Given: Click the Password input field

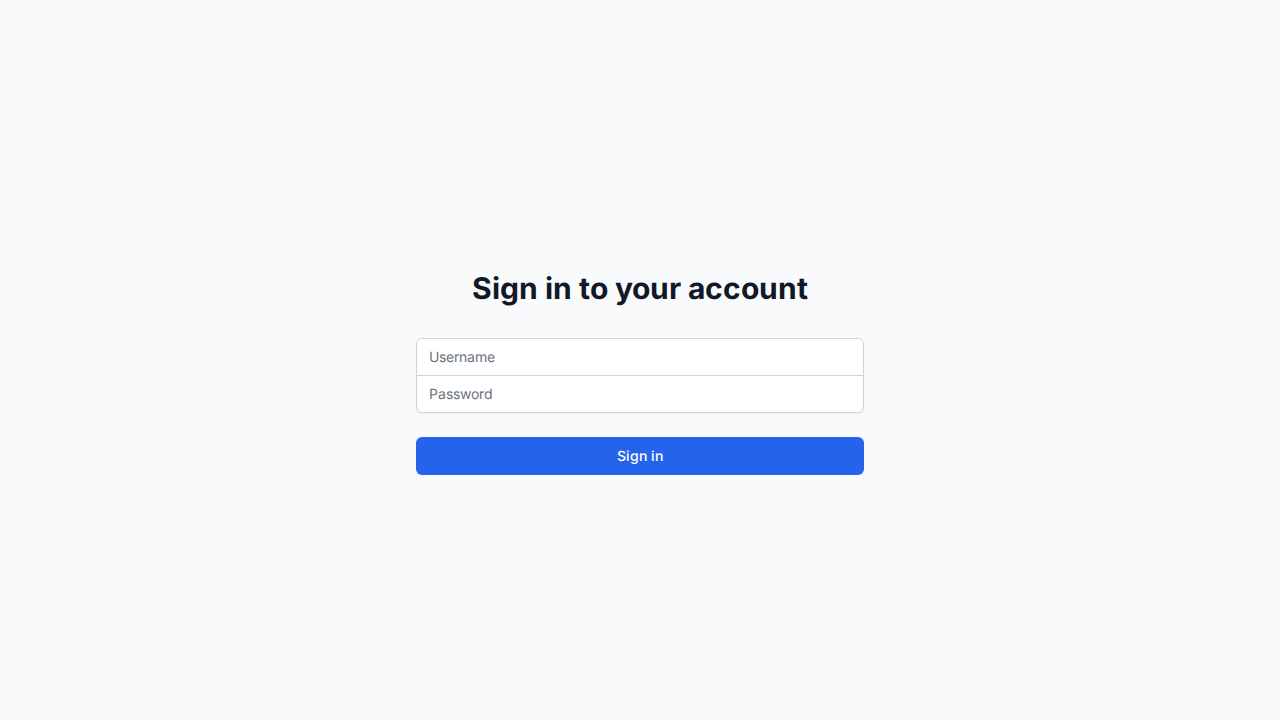Looking at the screenshot, I should [640, 394].
